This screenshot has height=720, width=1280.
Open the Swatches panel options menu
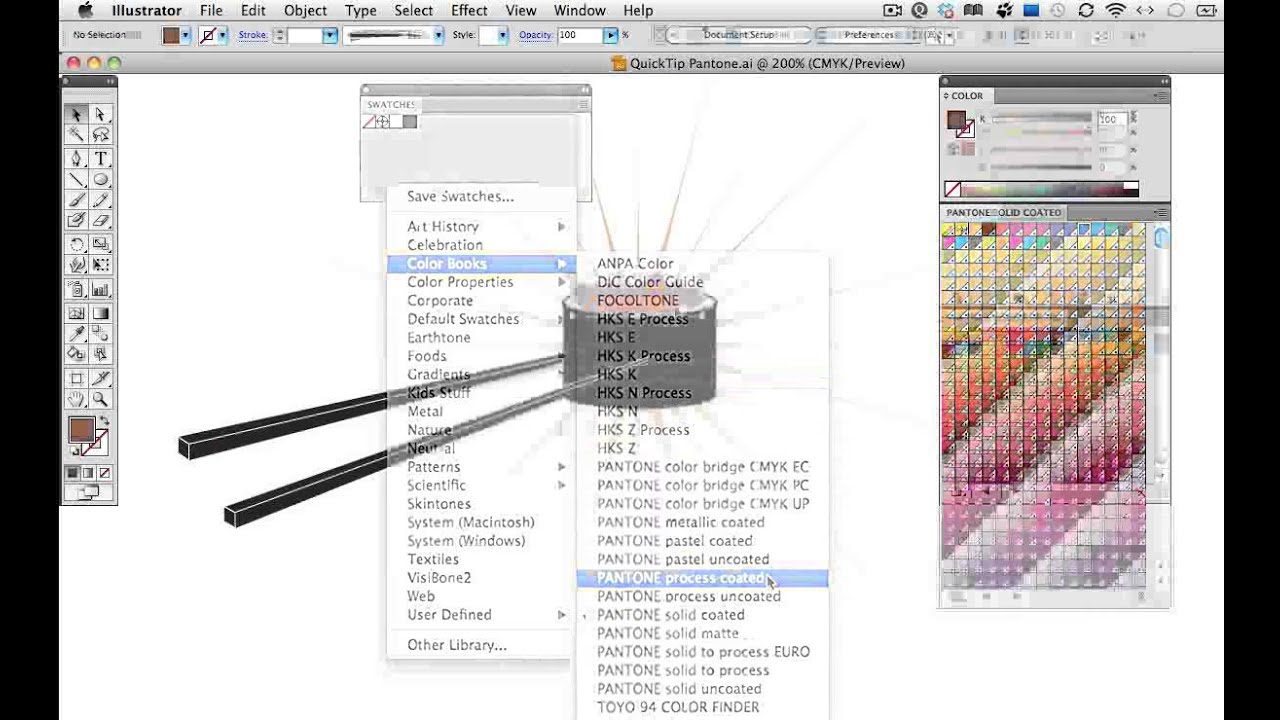click(583, 104)
